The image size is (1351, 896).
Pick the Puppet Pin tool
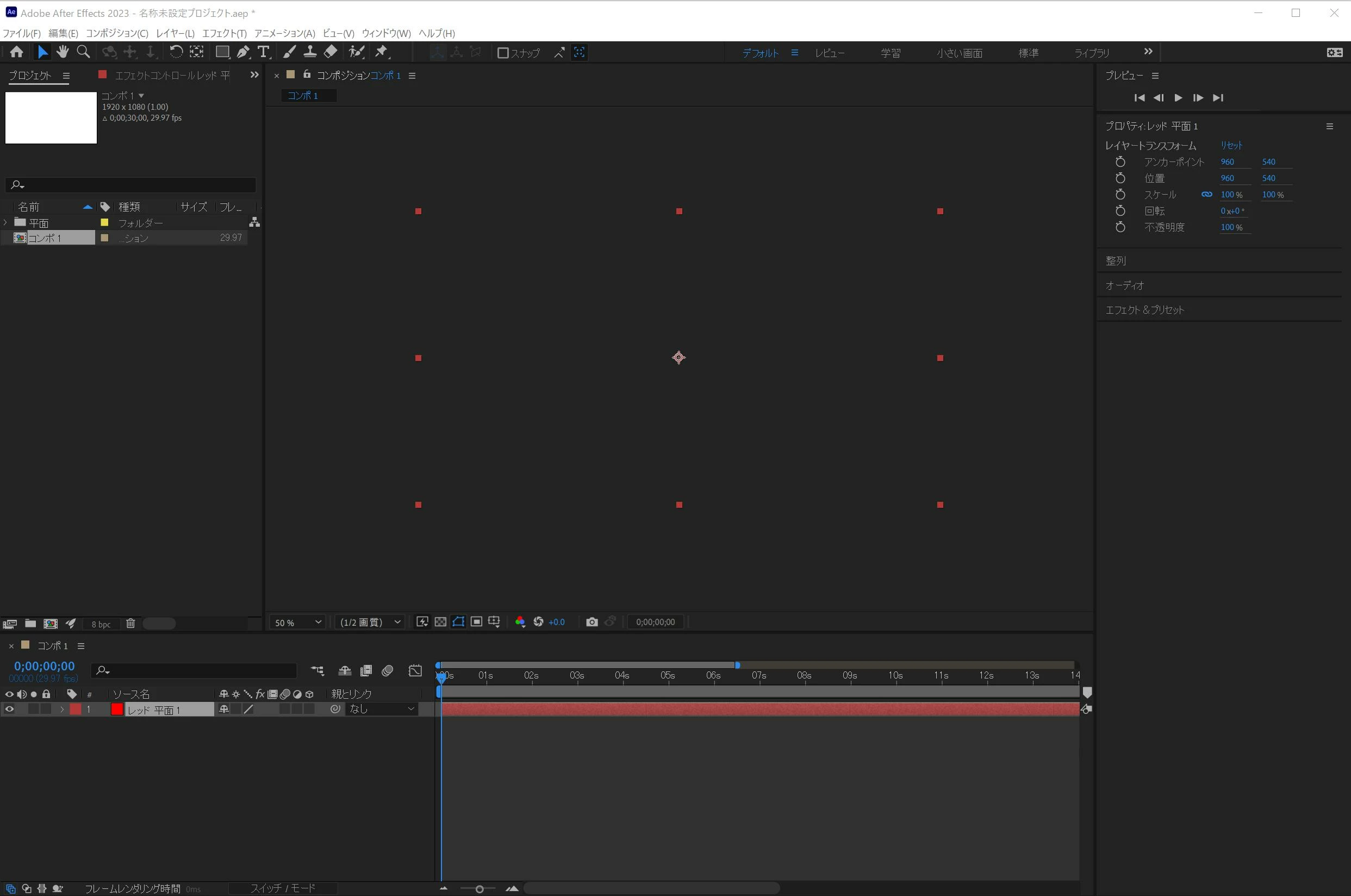coord(382,53)
